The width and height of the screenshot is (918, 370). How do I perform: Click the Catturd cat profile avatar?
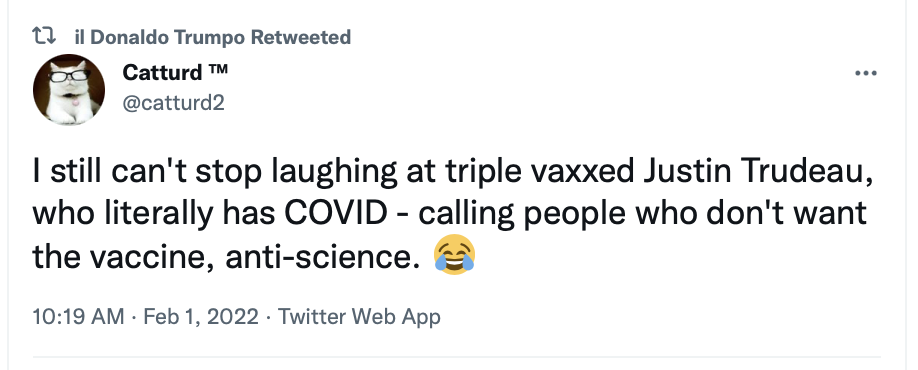tap(69, 90)
